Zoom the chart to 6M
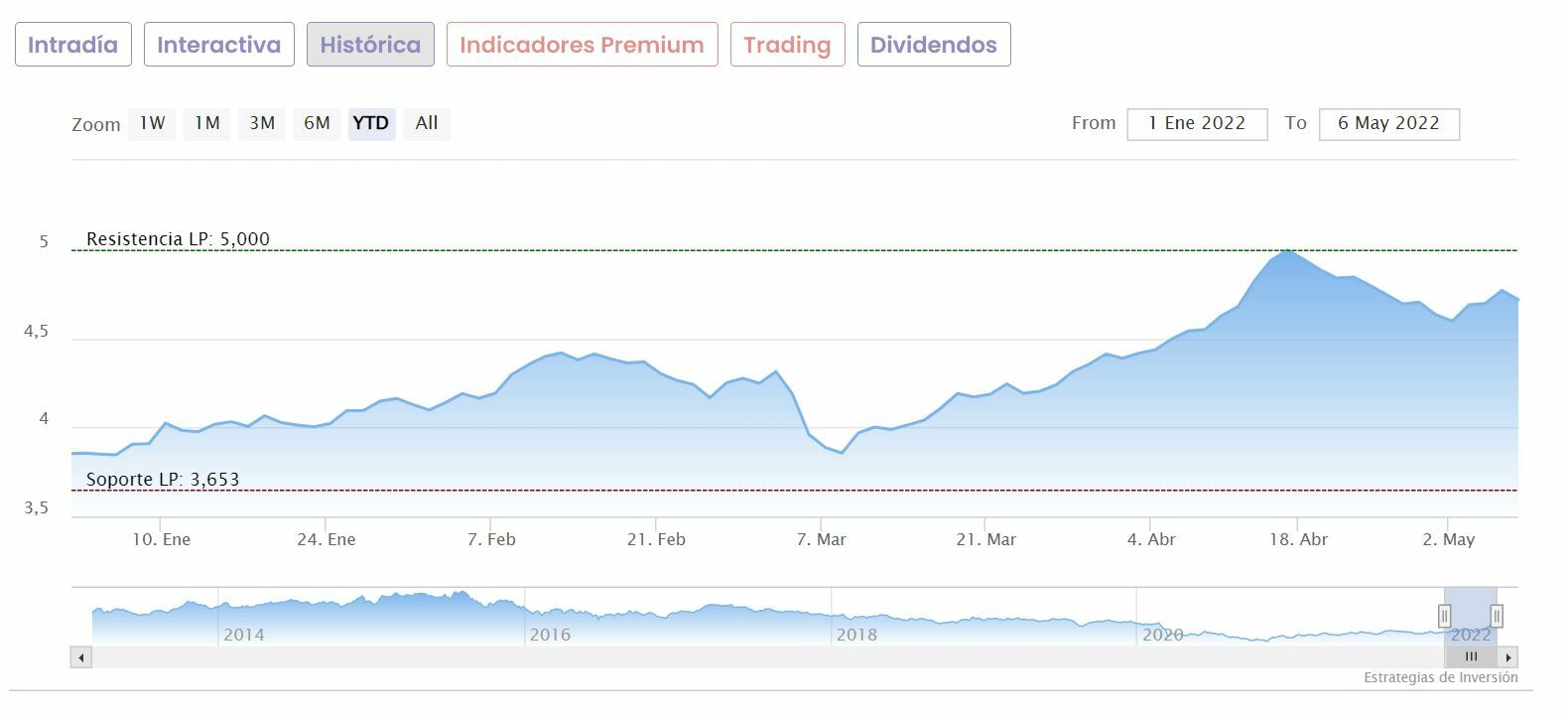The width and height of the screenshot is (1568, 718). click(317, 123)
